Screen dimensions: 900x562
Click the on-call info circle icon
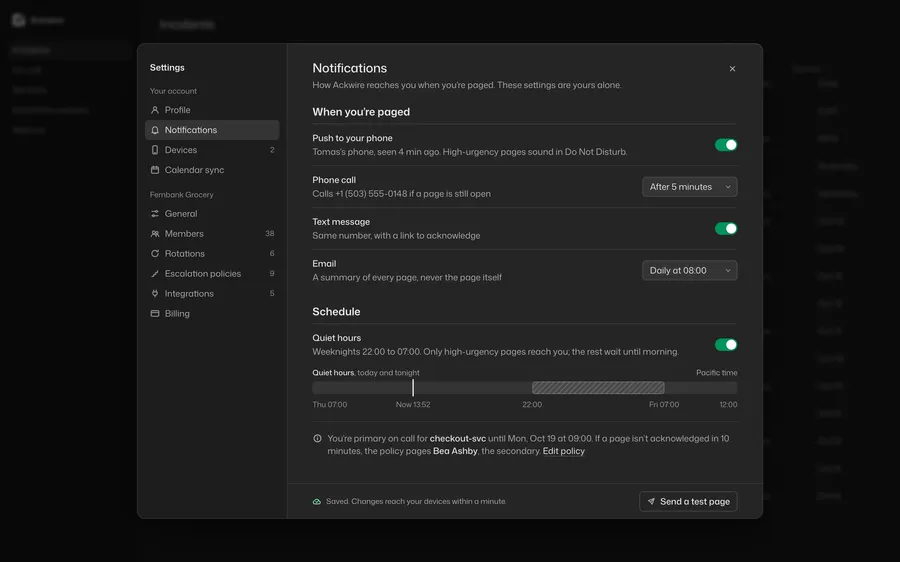pyautogui.click(x=317, y=439)
